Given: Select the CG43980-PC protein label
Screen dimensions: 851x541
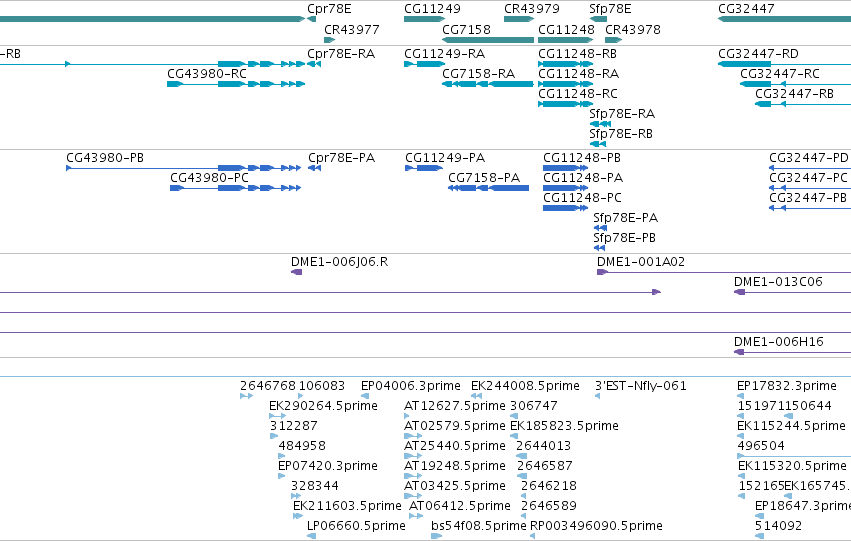Looking at the screenshot, I should (x=209, y=178).
